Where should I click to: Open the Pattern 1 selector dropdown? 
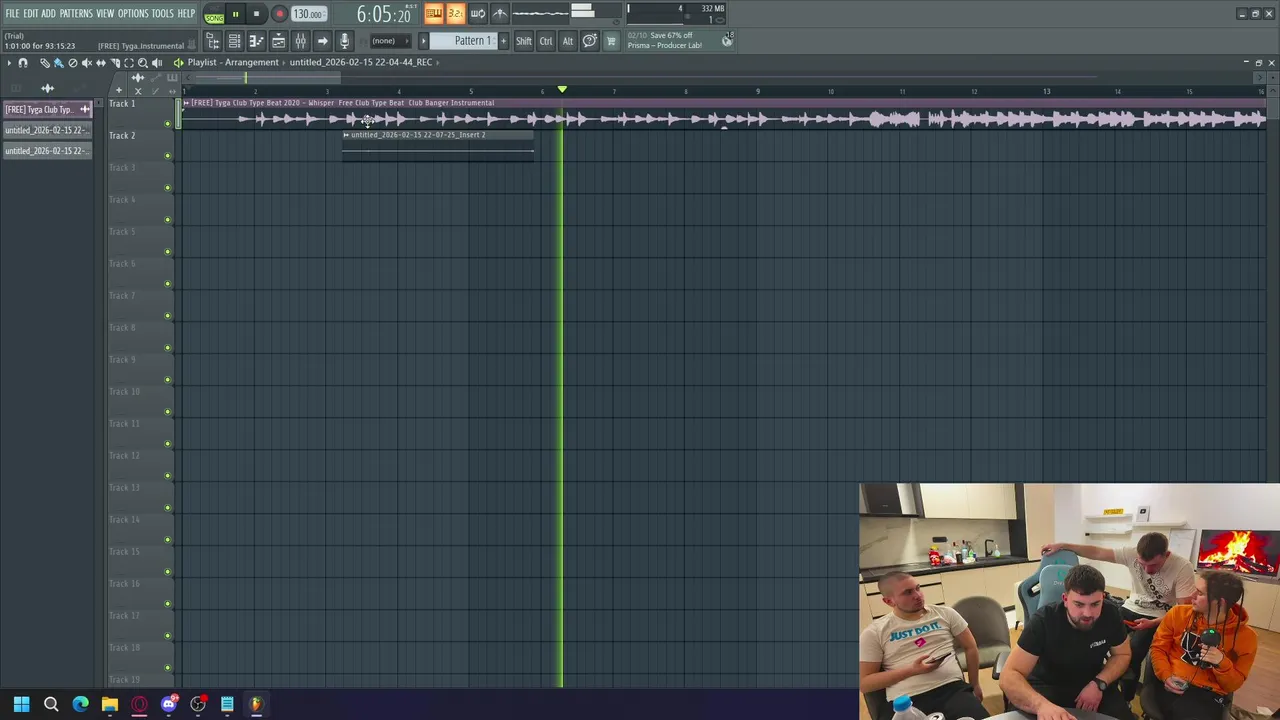(x=463, y=41)
